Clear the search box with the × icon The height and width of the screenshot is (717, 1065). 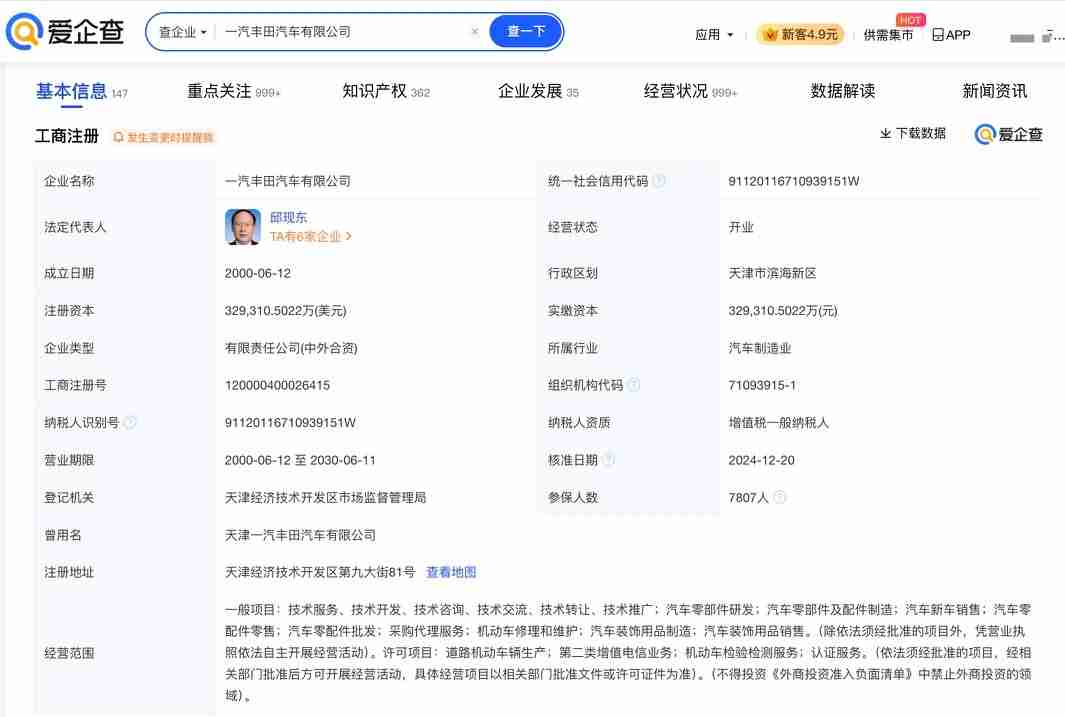click(475, 31)
